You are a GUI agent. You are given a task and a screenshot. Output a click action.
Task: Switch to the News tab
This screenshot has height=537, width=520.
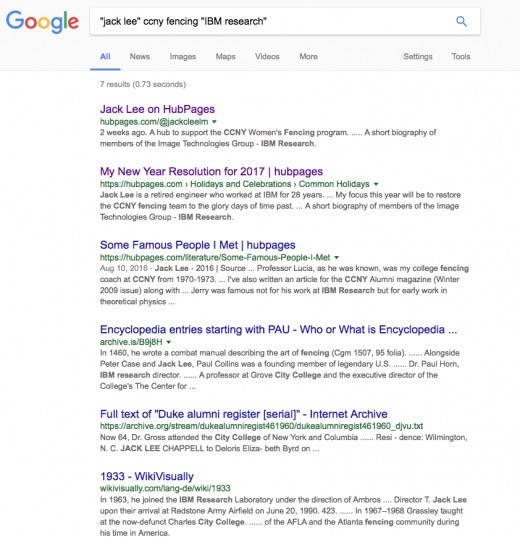point(140,57)
